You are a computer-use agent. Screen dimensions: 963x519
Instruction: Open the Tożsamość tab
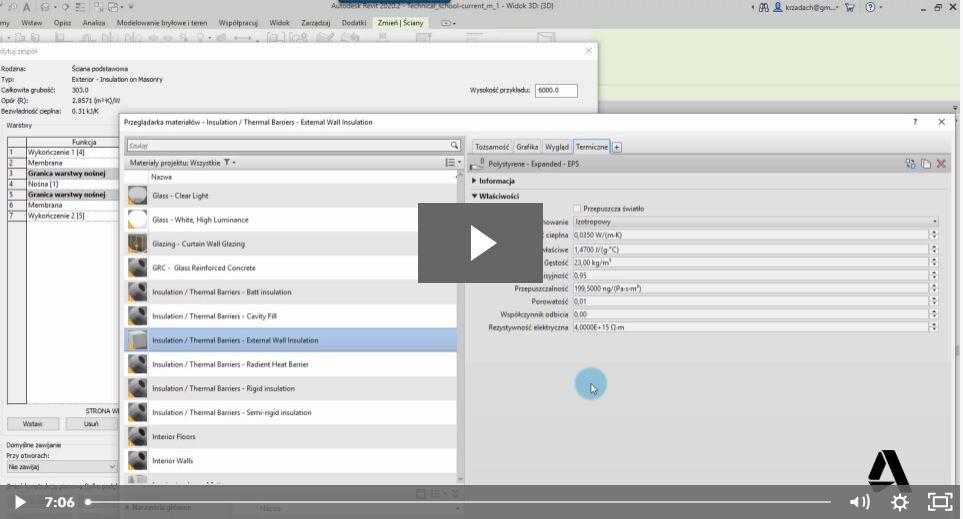click(x=492, y=147)
